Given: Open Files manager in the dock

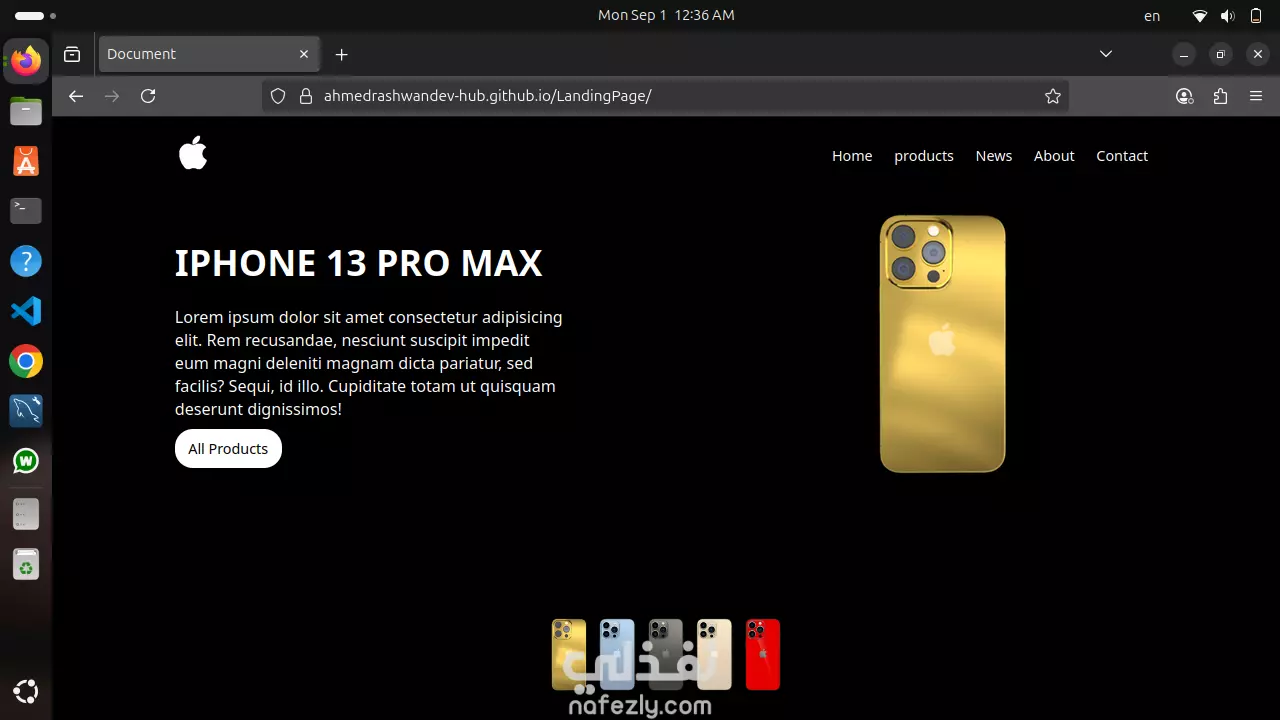Looking at the screenshot, I should click(26, 111).
